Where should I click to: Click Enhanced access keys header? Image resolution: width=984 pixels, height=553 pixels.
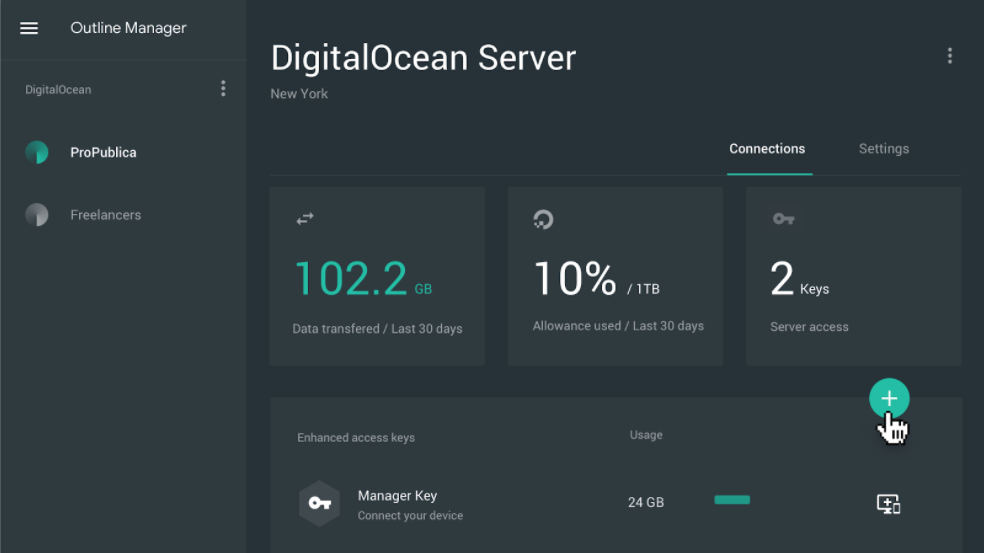(x=356, y=438)
